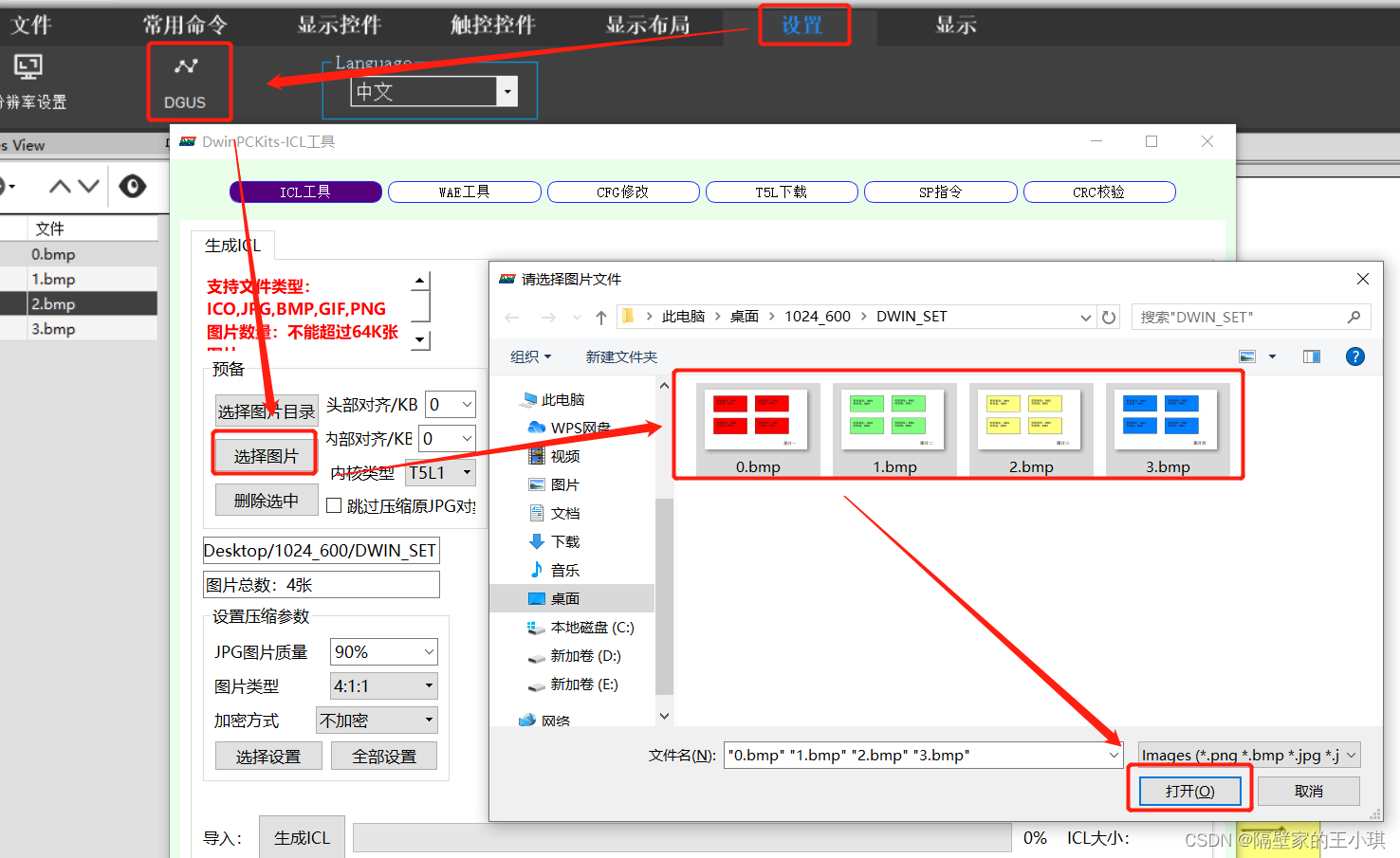Click the back navigation arrow in the file dialog

click(x=512, y=317)
